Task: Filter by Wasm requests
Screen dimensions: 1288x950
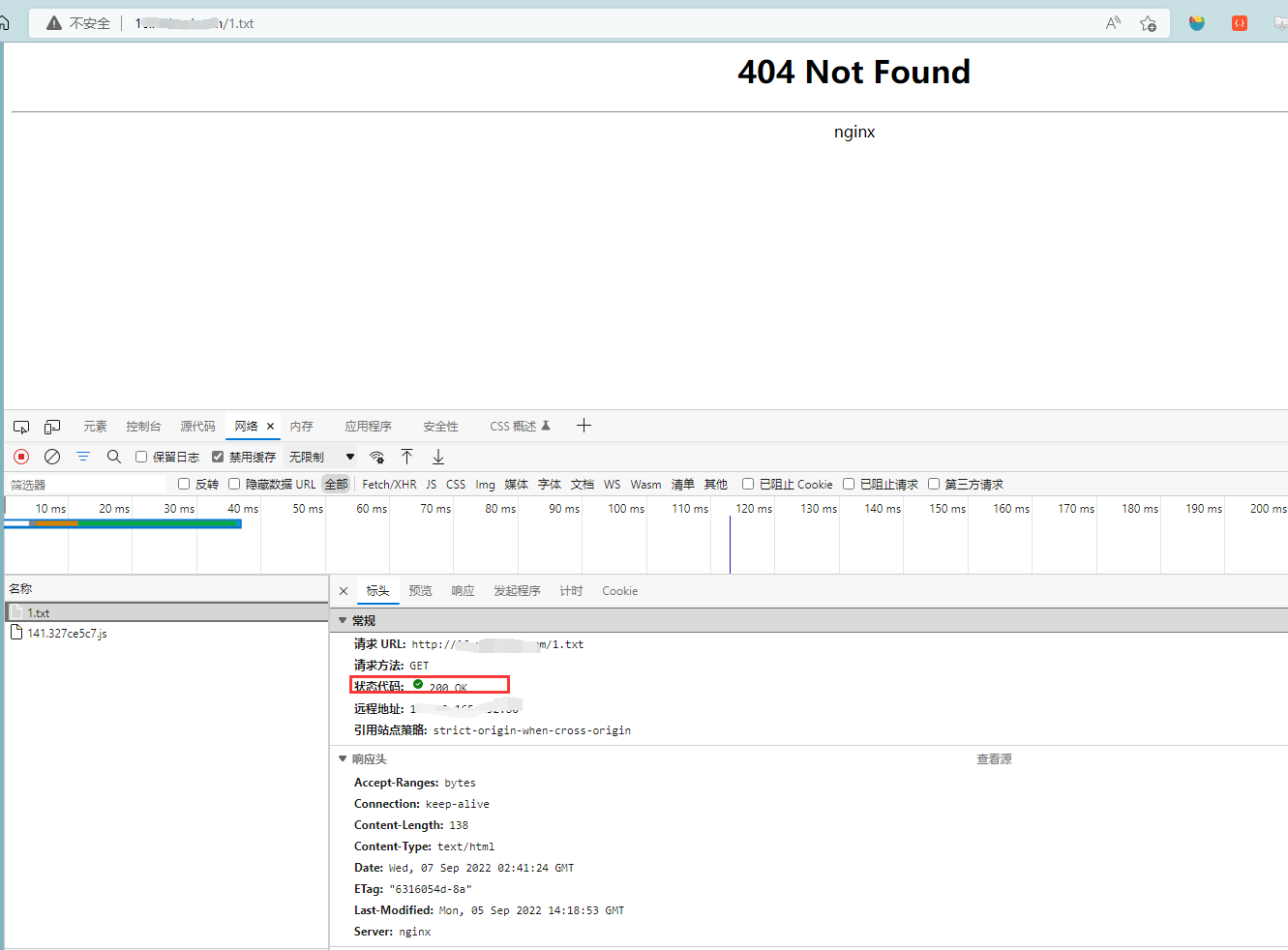Action: 645,485
